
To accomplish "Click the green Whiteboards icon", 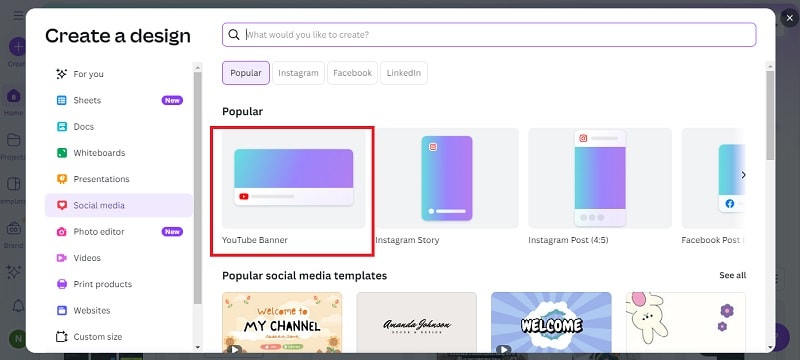I will 62,153.
